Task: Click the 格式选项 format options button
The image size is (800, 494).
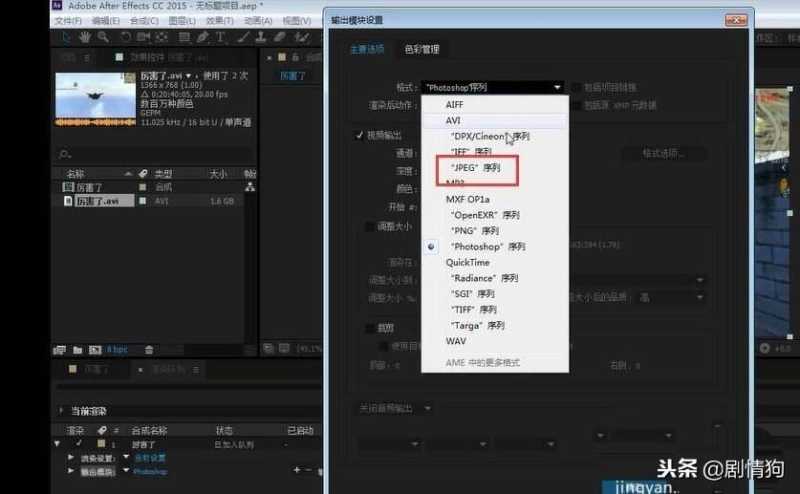Action: pos(664,153)
